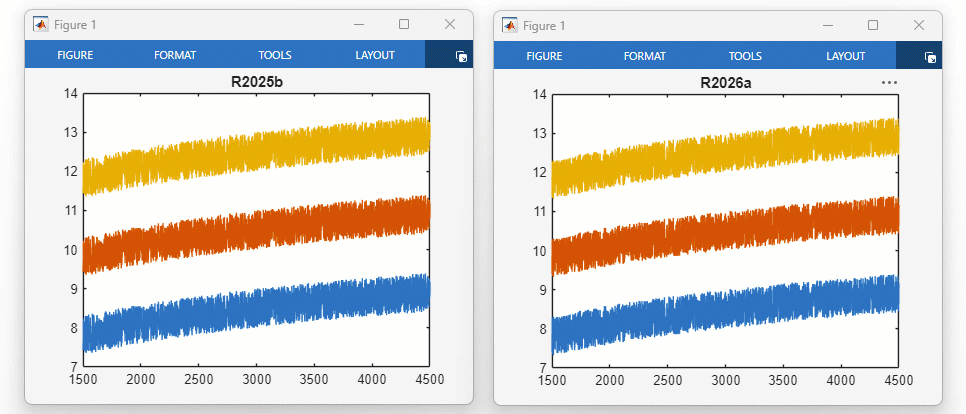Click y-axis label 14 in R2026a plot

[x=540, y=94]
